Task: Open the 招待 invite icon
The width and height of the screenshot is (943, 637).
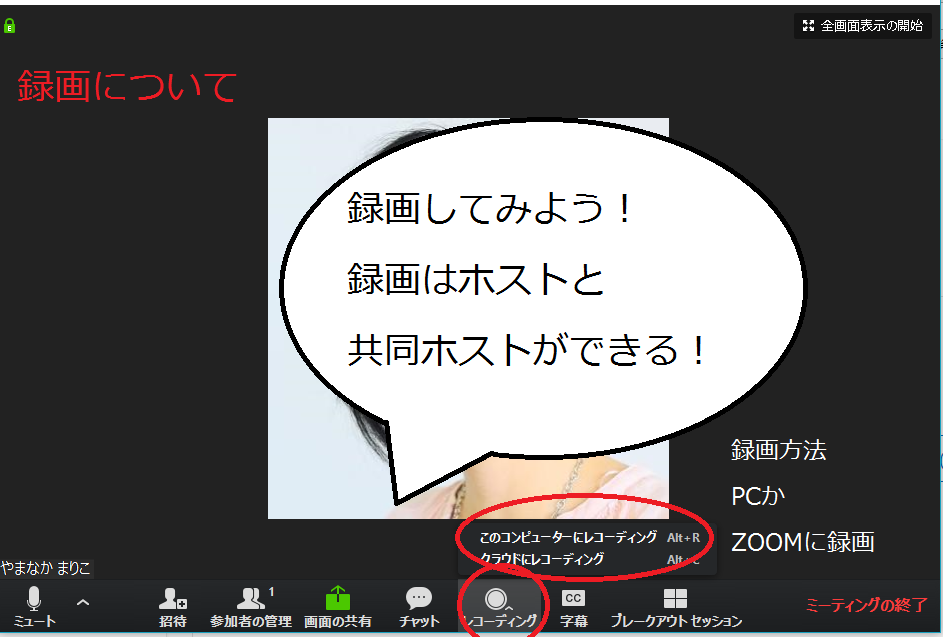Action: tap(173, 607)
